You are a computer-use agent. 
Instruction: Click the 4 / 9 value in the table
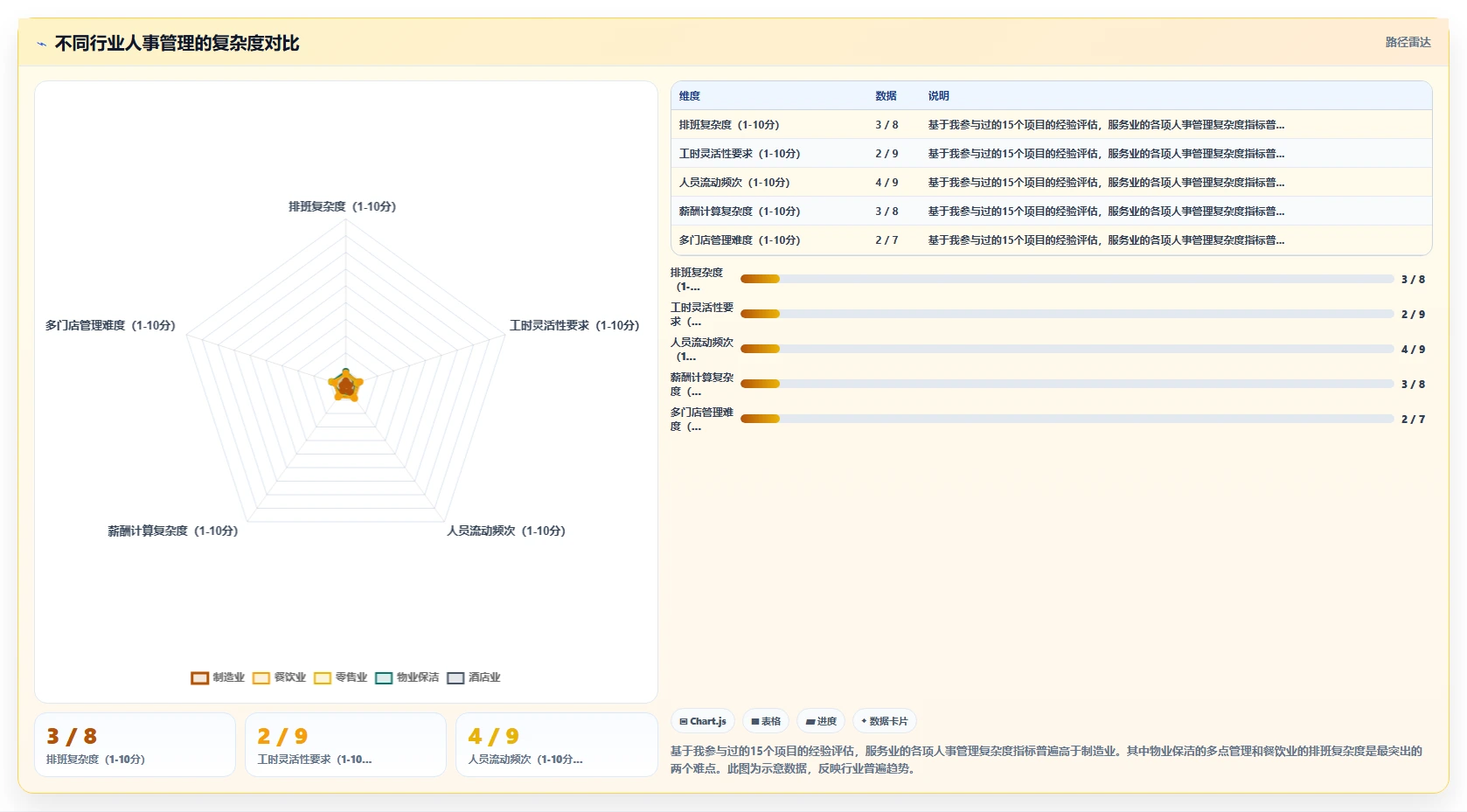pyautogui.click(x=886, y=183)
